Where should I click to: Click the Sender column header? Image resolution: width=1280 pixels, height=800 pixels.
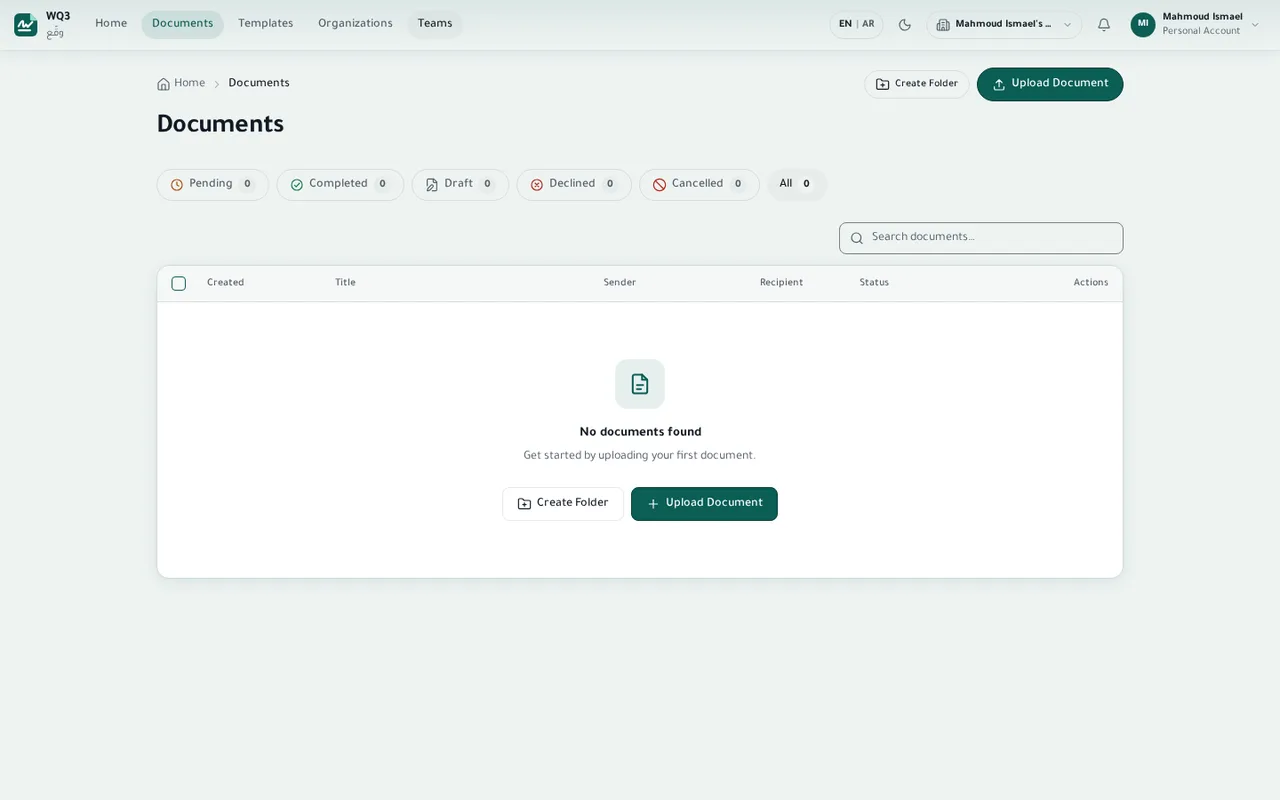point(620,283)
